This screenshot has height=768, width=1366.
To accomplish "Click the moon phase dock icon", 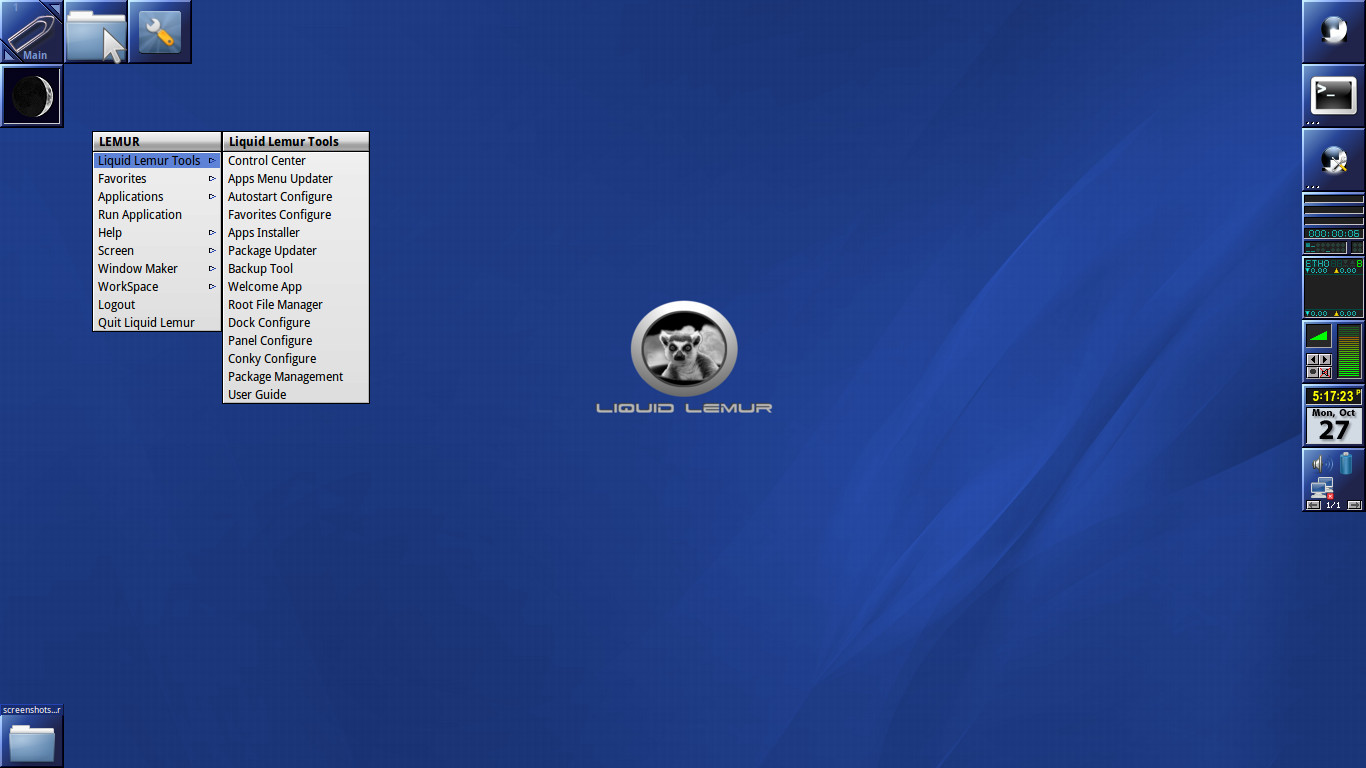I will click(32, 96).
